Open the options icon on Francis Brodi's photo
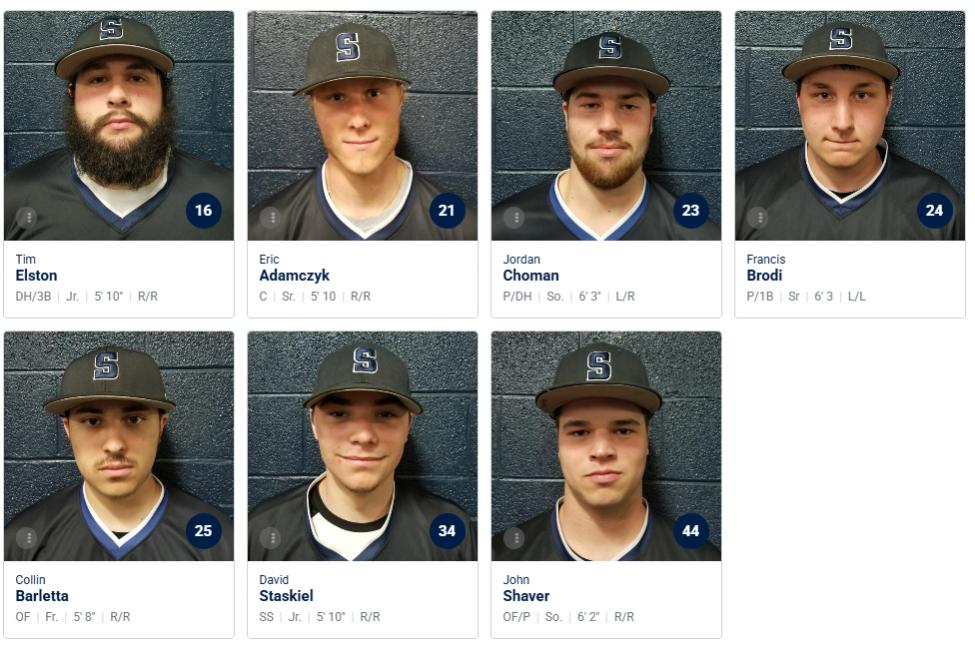 click(759, 218)
